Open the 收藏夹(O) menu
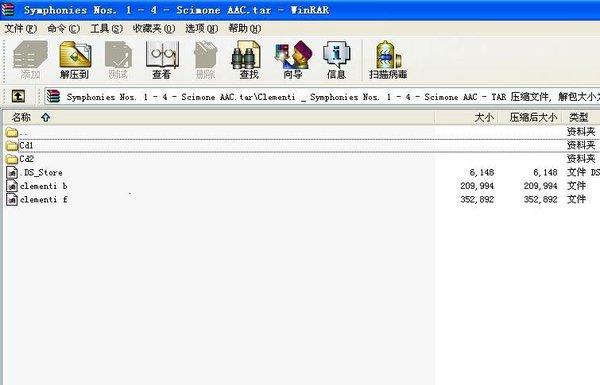This screenshot has width=600, height=385. coord(154,28)
